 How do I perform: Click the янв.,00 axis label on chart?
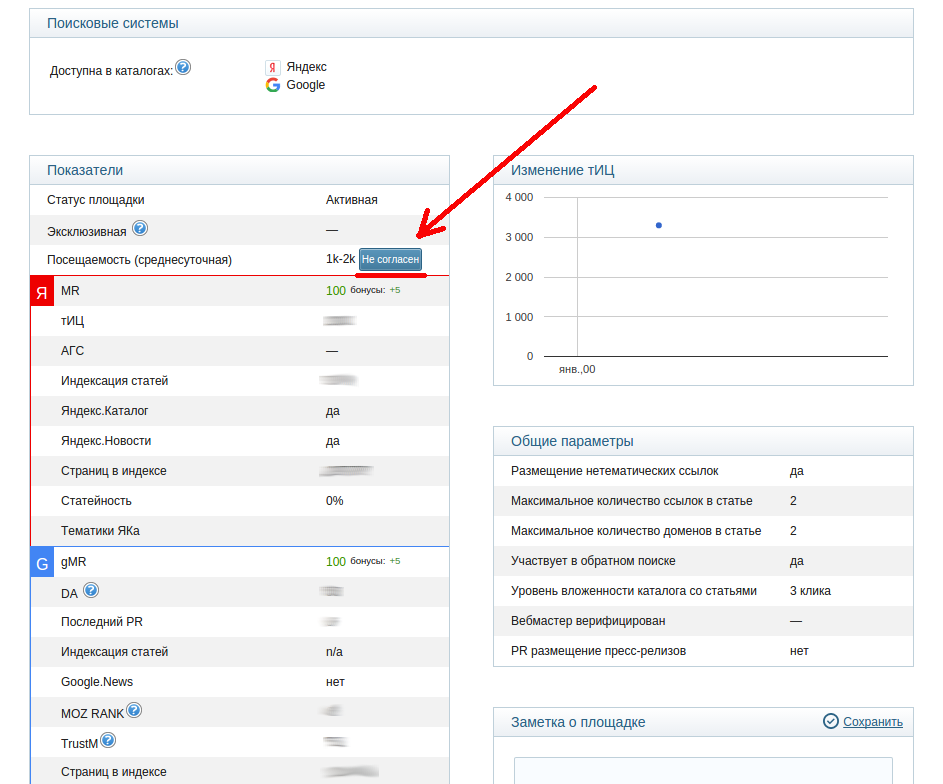(577, 369)
